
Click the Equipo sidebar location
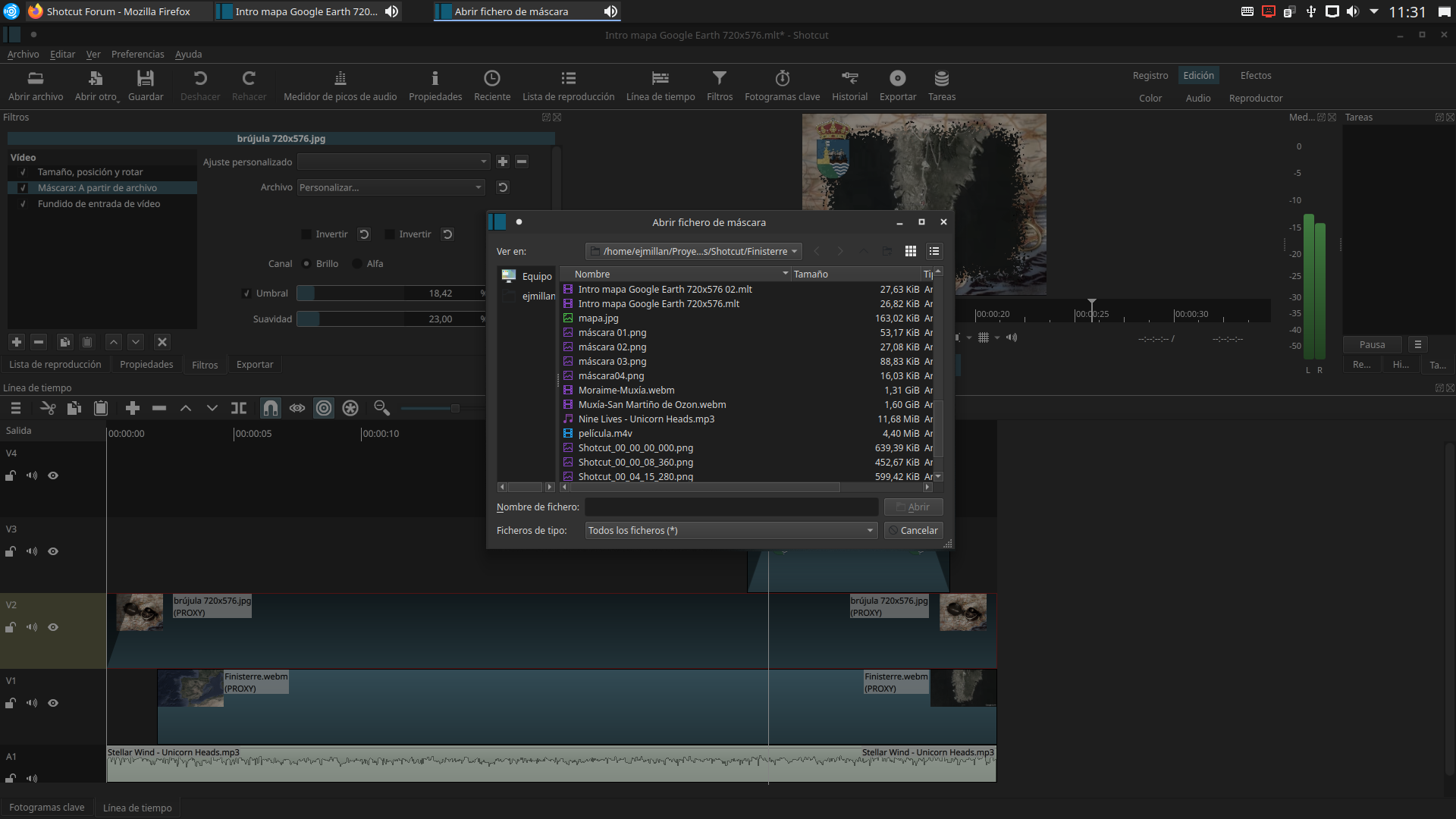[x=528, y=276]
